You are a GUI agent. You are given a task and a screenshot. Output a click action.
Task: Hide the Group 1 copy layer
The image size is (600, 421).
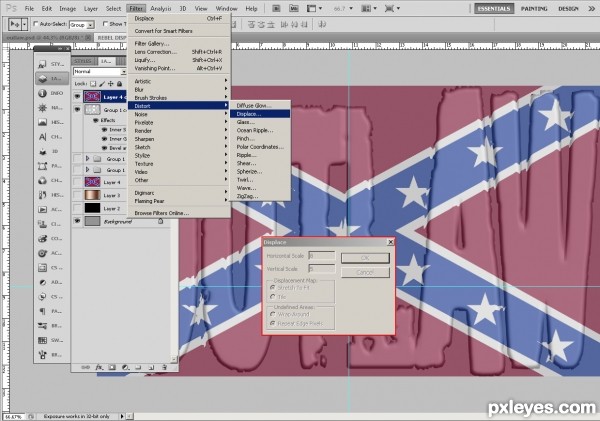(77, 110)
